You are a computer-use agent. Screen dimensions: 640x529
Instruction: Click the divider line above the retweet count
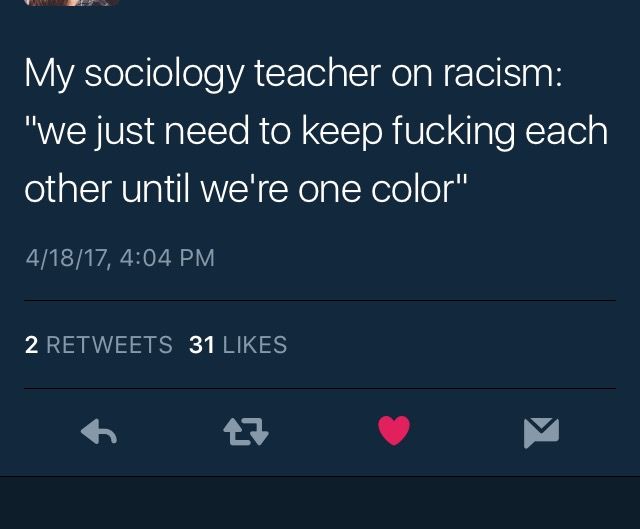(320, 300)
